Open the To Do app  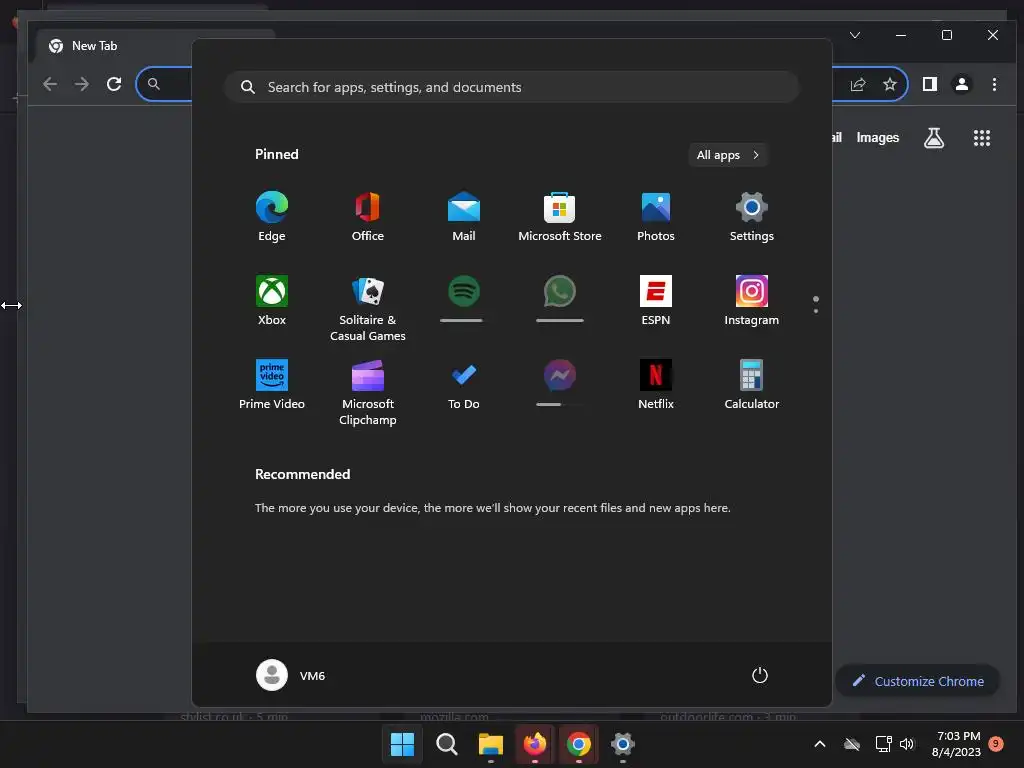click(464, 385)
